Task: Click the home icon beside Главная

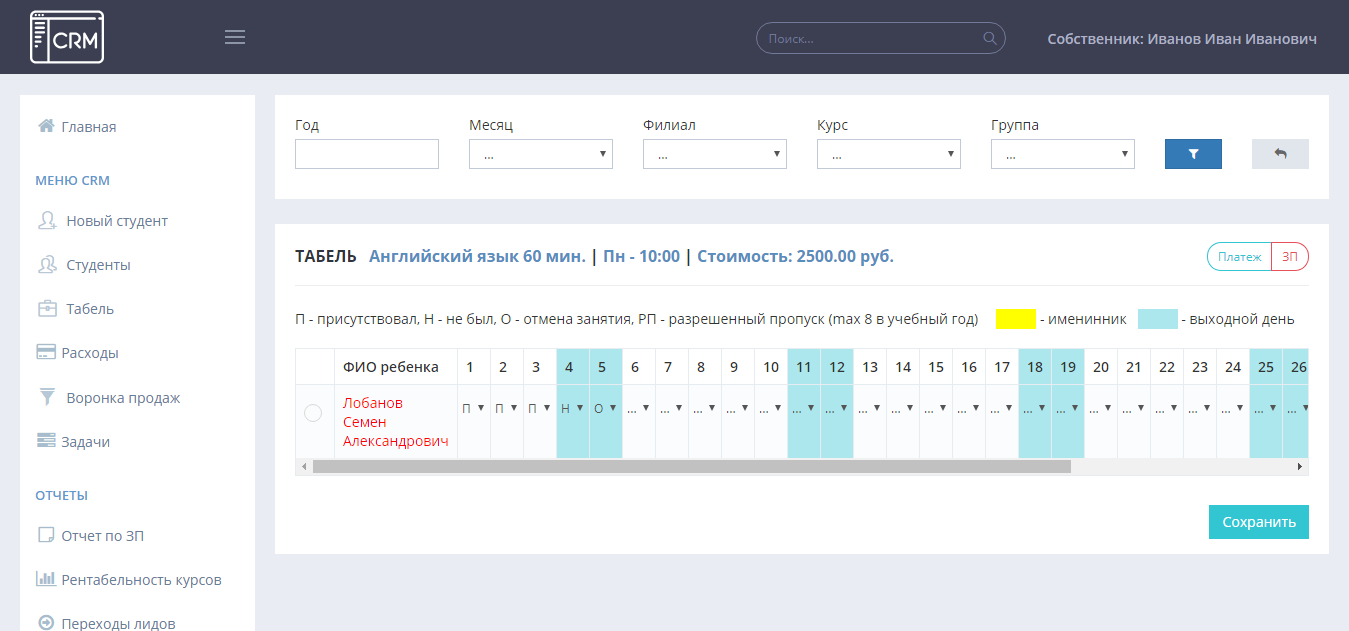Action: 46,126
